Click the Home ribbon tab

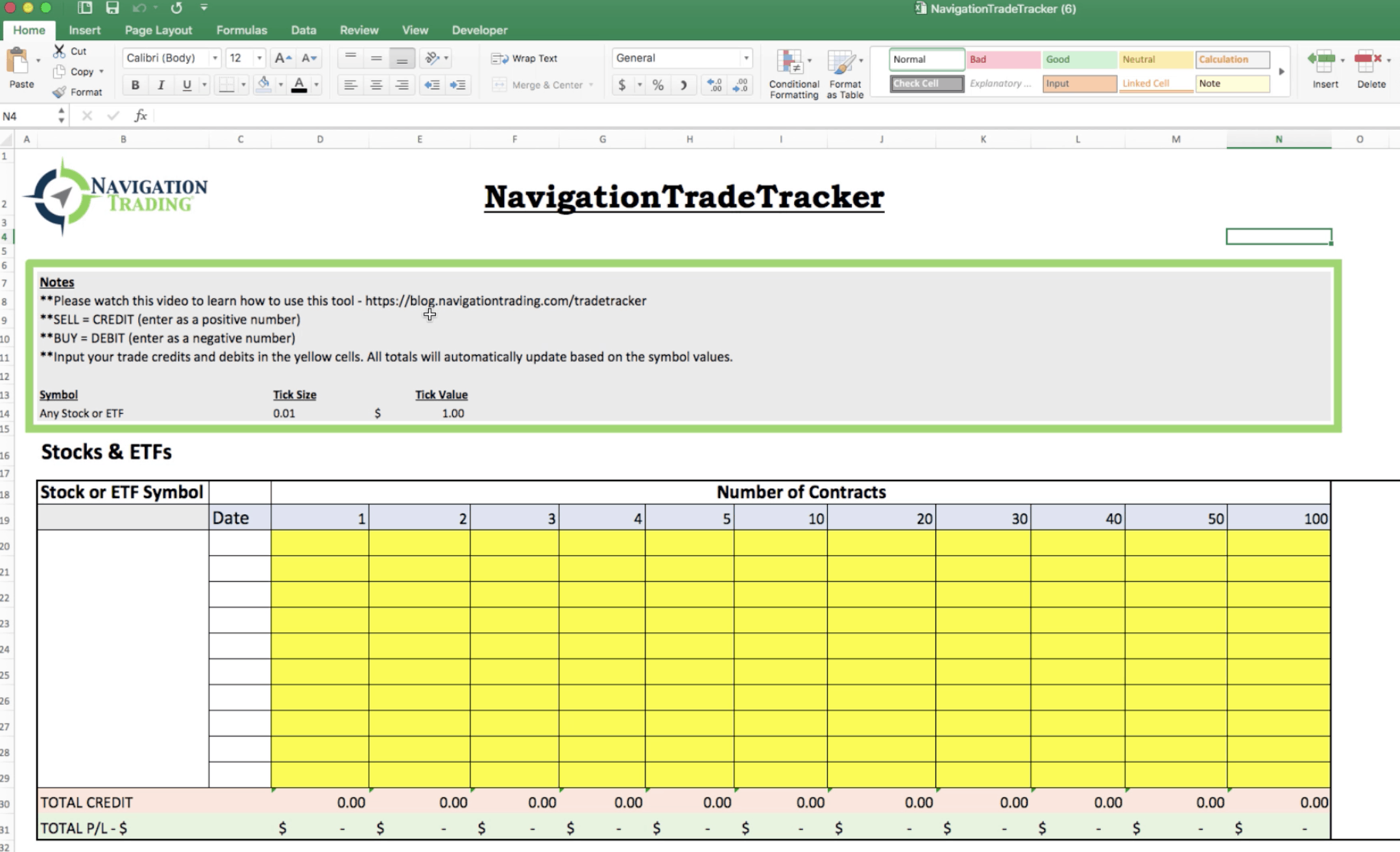[x=29, y=30]
